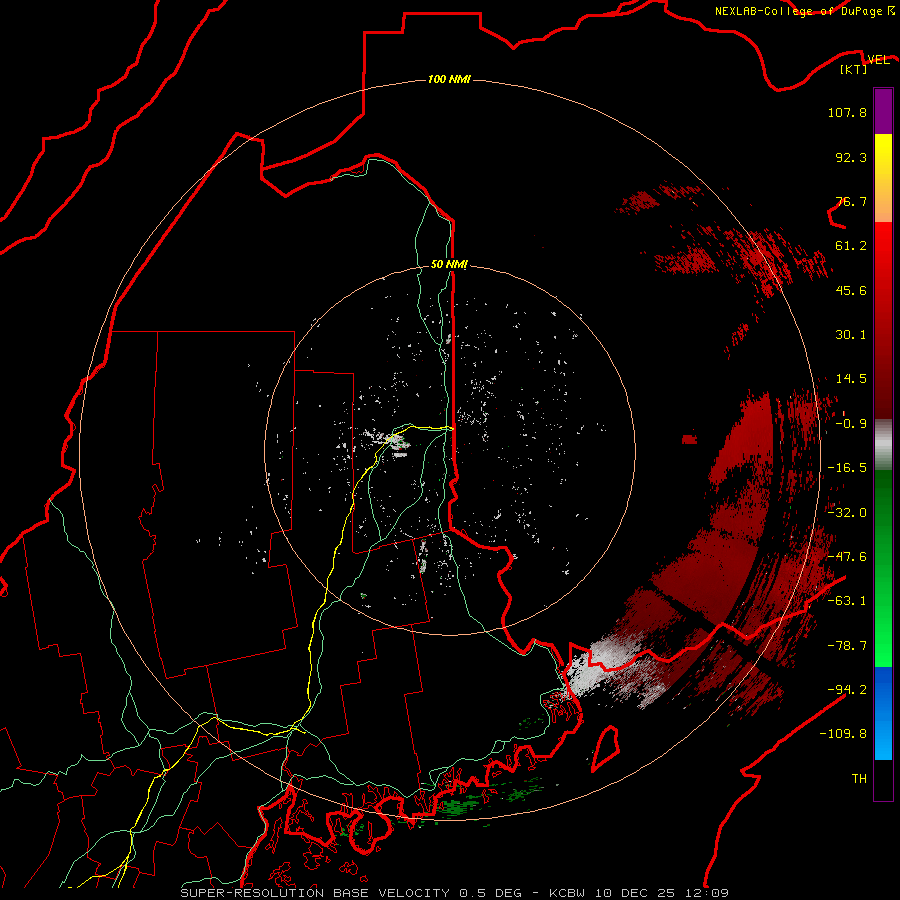Viewport: 900px width, 900px height.
Task: Click the 61.2 scale value
Action: [x=851, y=246]
